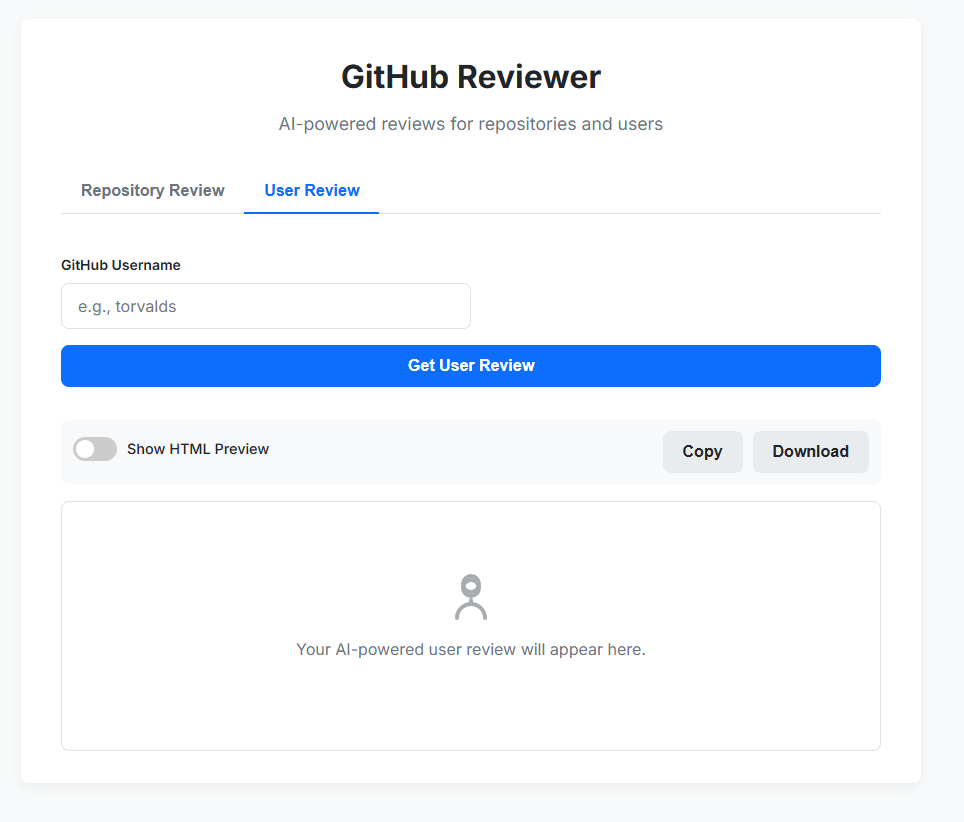This screenshot has height=822, width=964.
Task: Click the GitHub Reviewer heading
Action: pyautogui.click(x=471, y=77)
